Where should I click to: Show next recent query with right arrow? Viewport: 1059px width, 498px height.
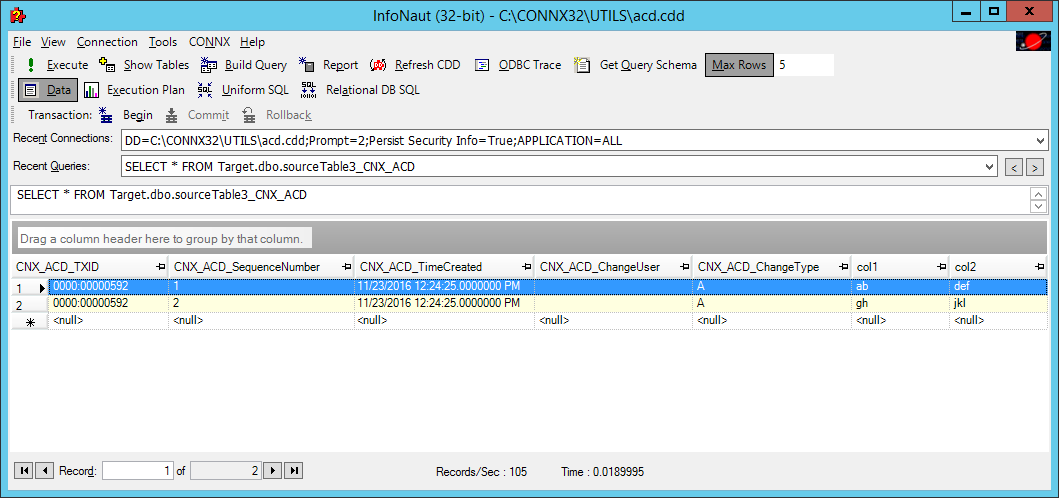(1034, 167)
